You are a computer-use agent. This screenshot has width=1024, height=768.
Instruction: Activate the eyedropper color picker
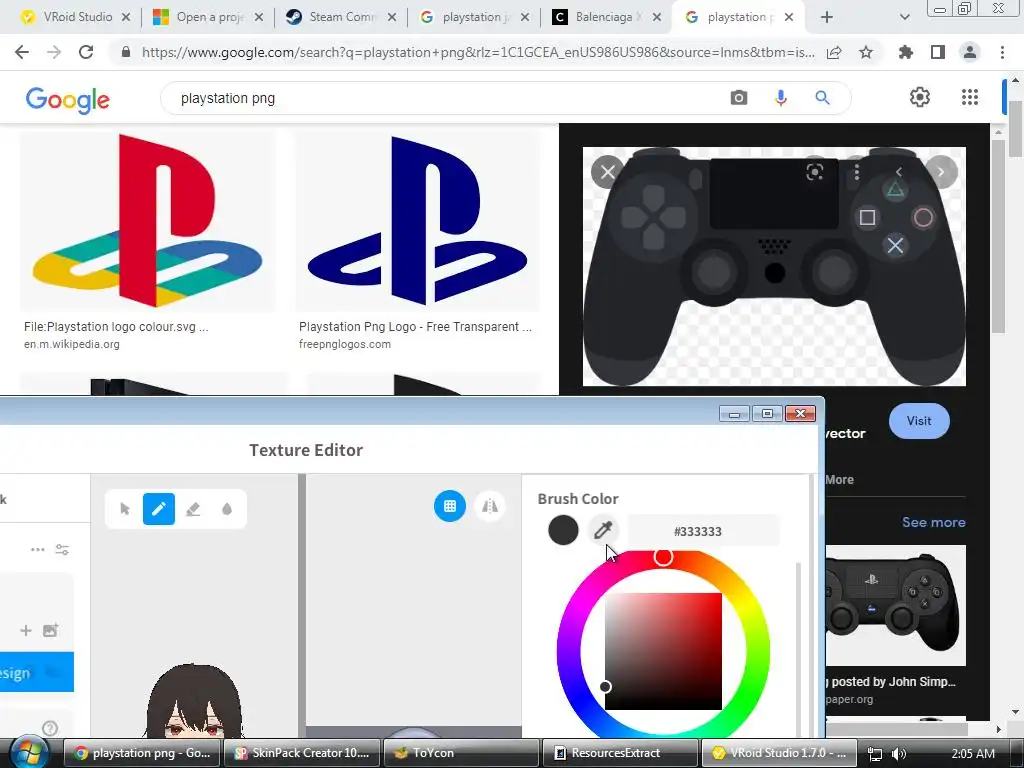(603, 530)
